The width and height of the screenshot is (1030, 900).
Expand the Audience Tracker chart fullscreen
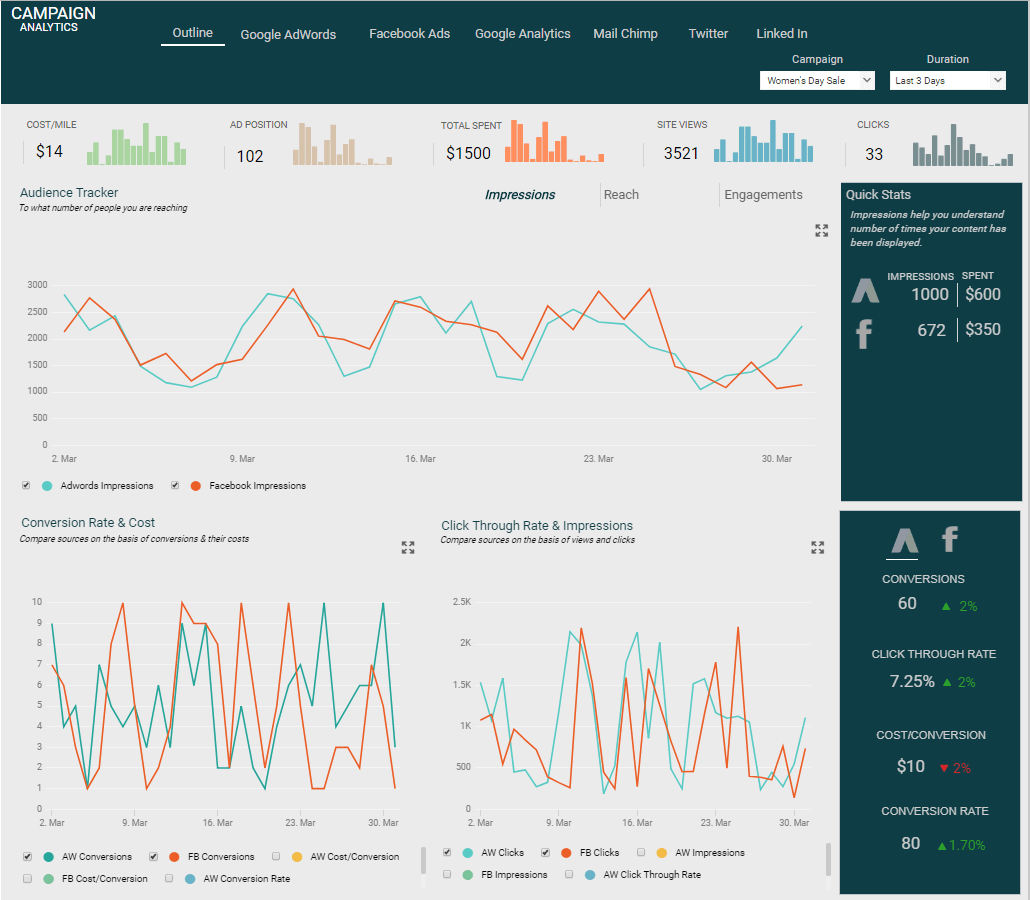point(821,231)
